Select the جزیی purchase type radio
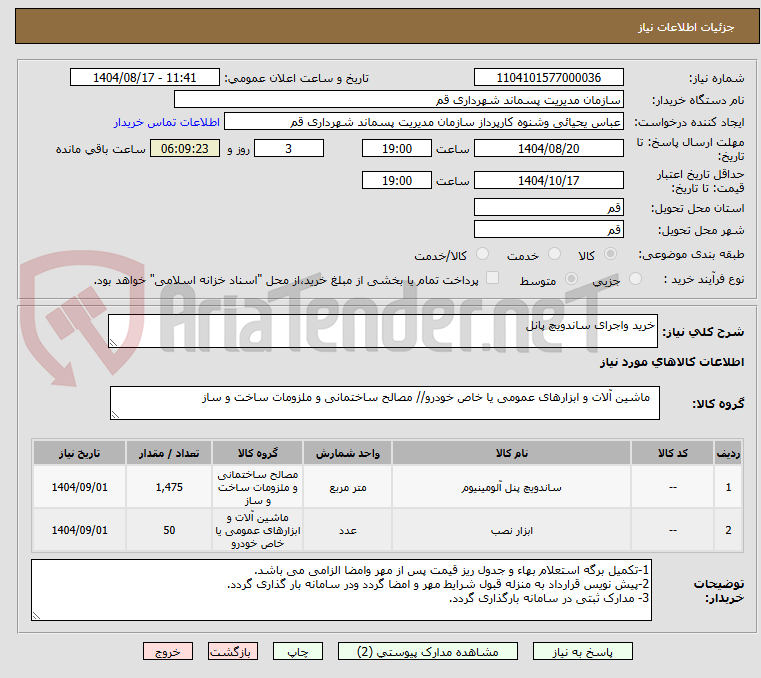 635,279
